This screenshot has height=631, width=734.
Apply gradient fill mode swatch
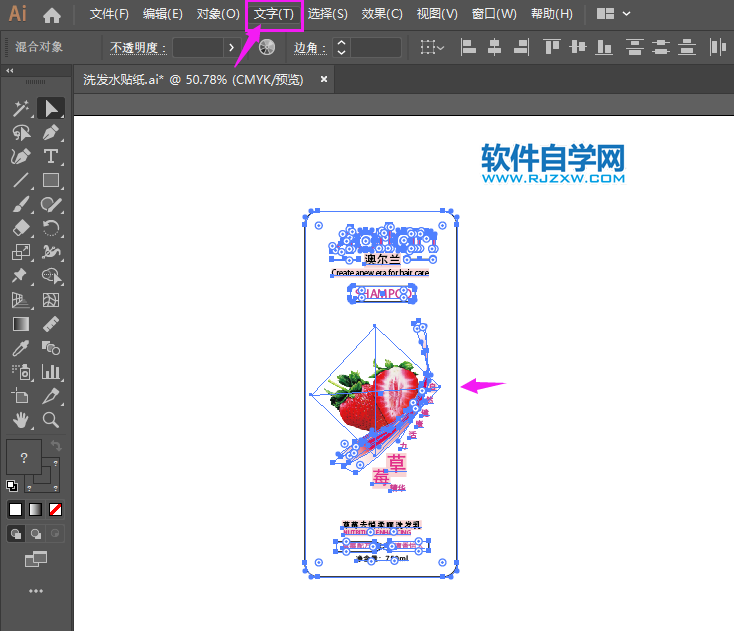click(36, 509)
